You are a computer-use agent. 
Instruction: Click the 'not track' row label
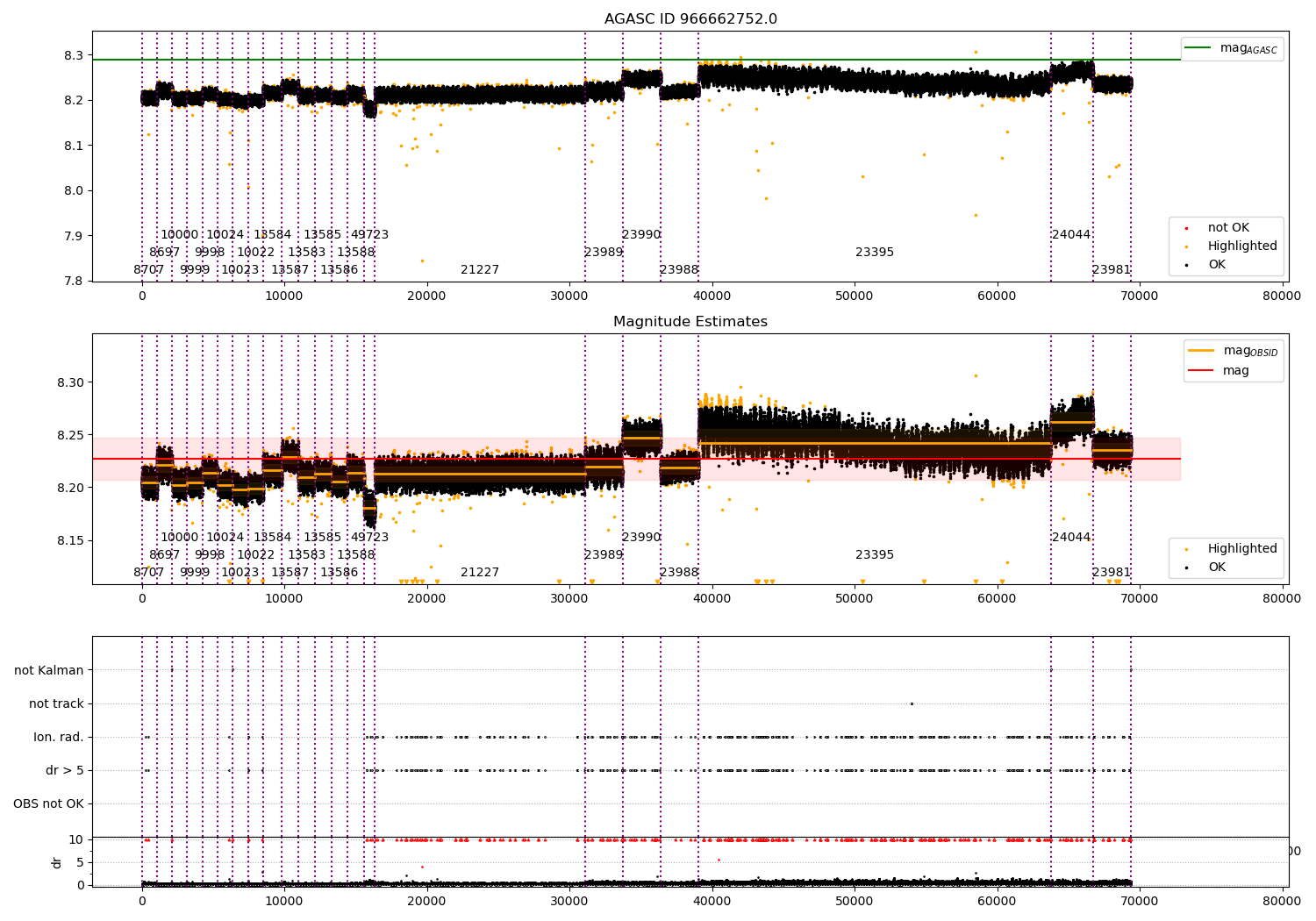(x=56, y=703)
